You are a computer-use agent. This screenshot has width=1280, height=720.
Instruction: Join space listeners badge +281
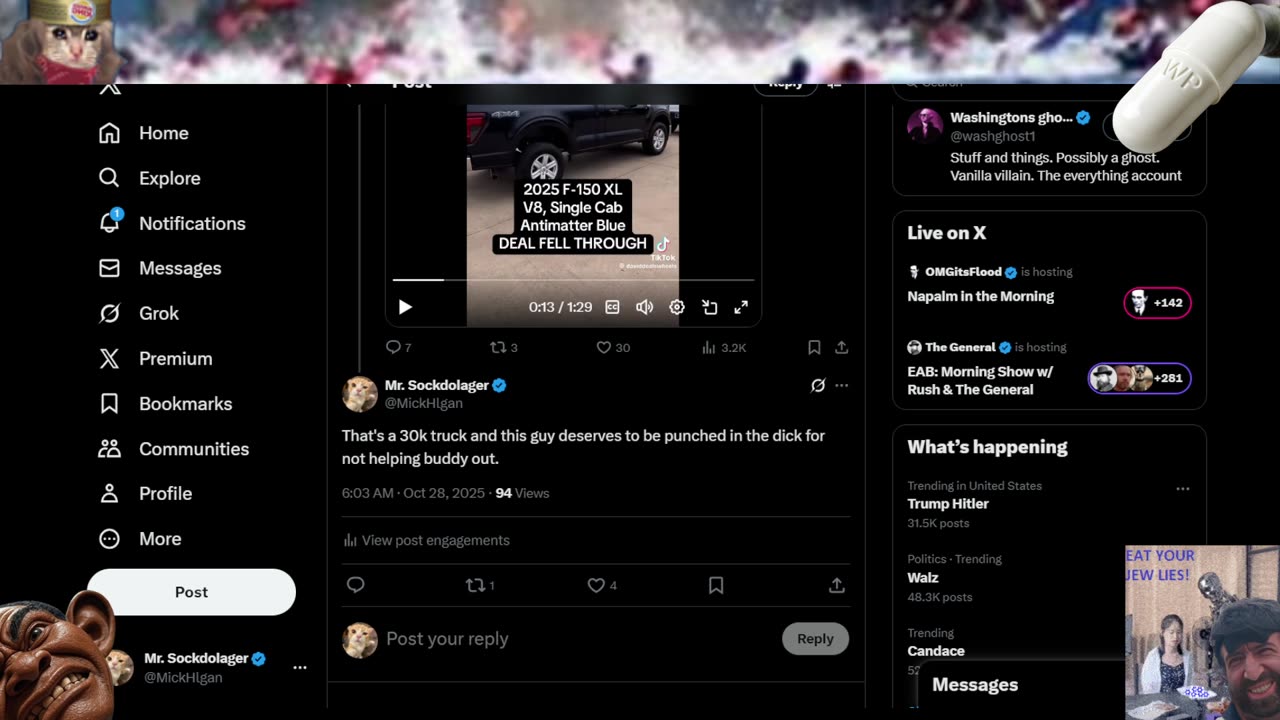tap(1139, 378)
